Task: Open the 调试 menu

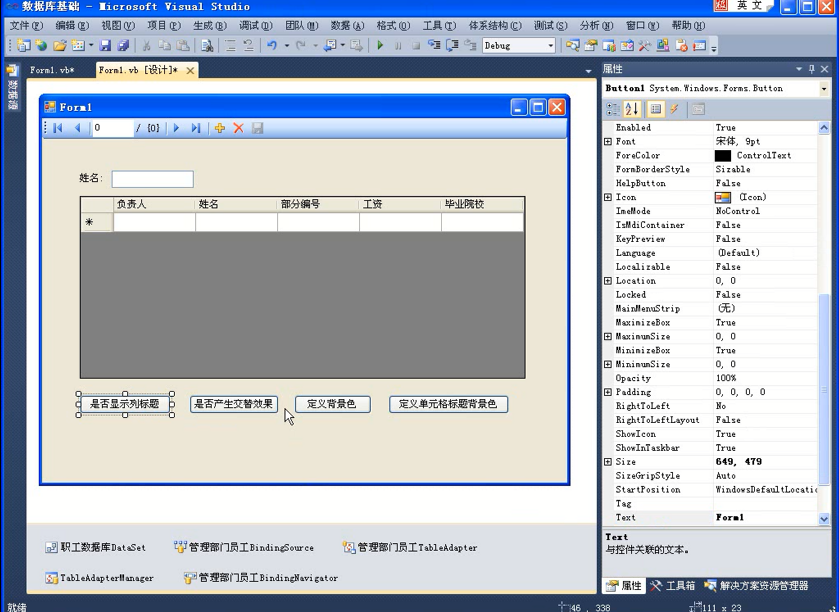Action: 255,25
